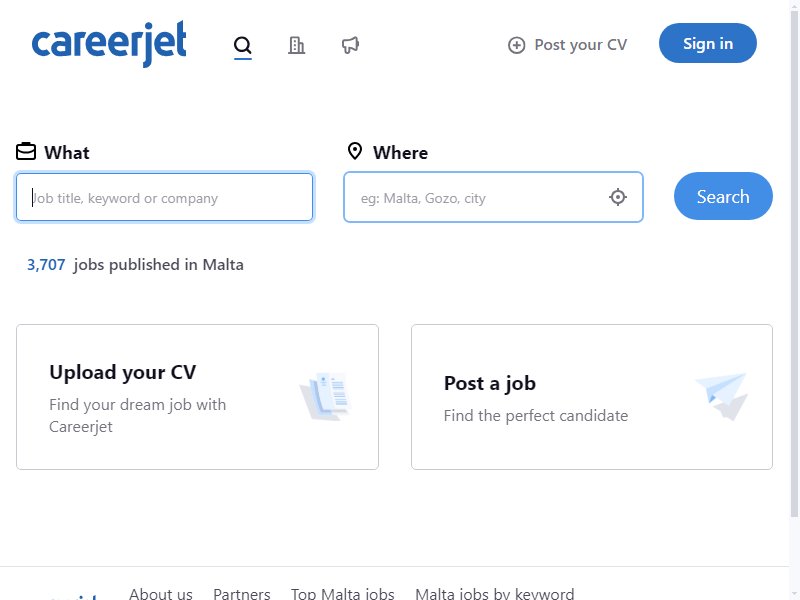
Task: Open the company building icon in header
Action: click(296, 45)
